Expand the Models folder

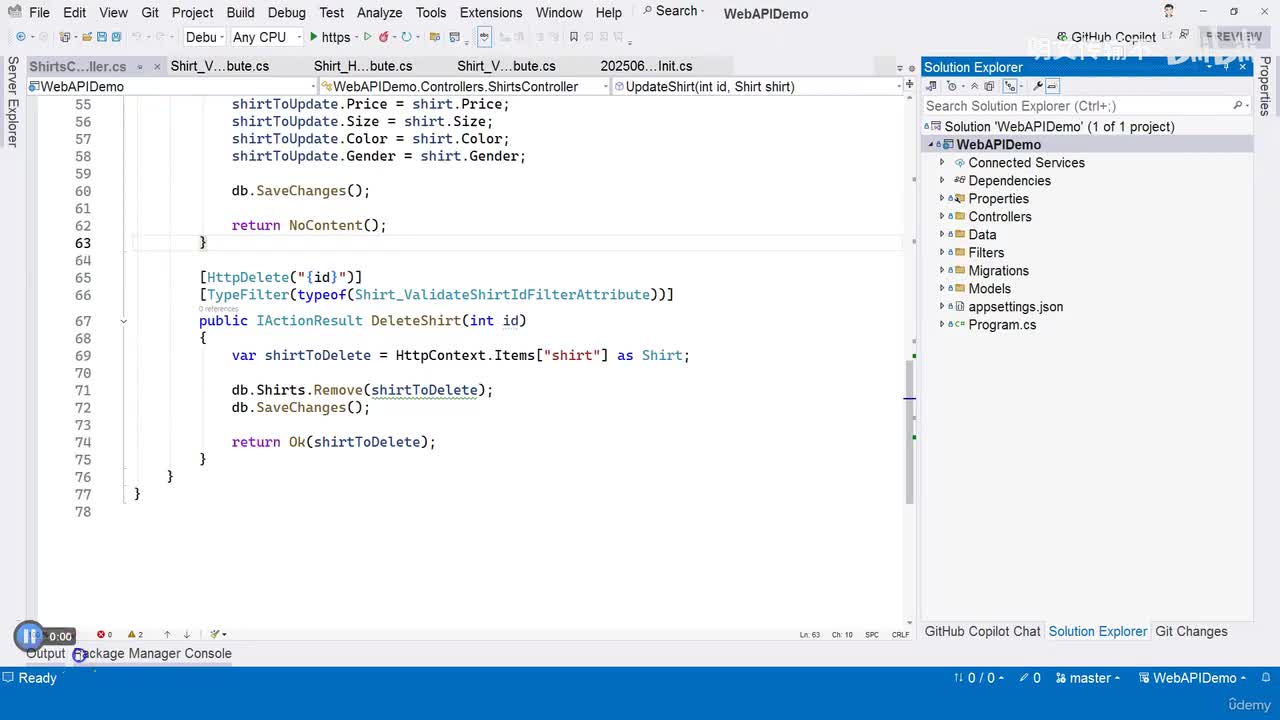click(942, 289)
